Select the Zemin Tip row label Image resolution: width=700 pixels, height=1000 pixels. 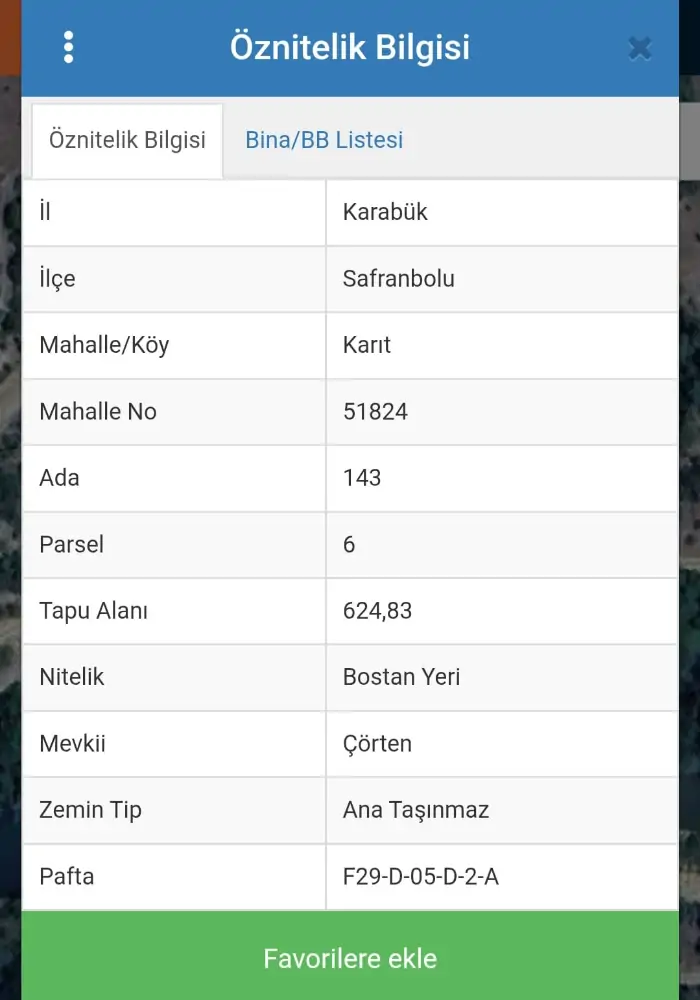pyautogui.click(x=90, y=810)
